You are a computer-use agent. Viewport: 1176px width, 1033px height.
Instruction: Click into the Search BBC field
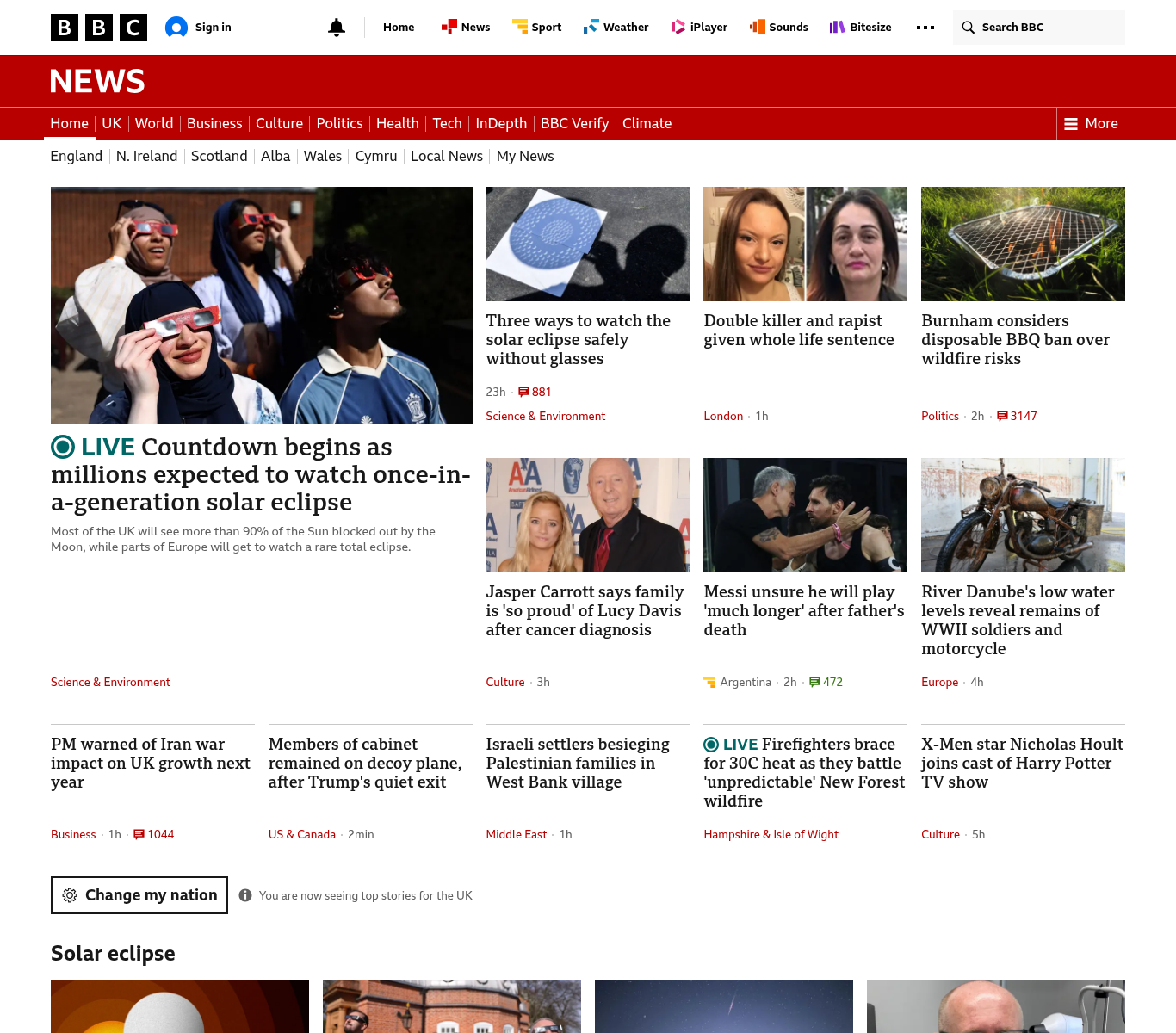tap(1039, 28)
